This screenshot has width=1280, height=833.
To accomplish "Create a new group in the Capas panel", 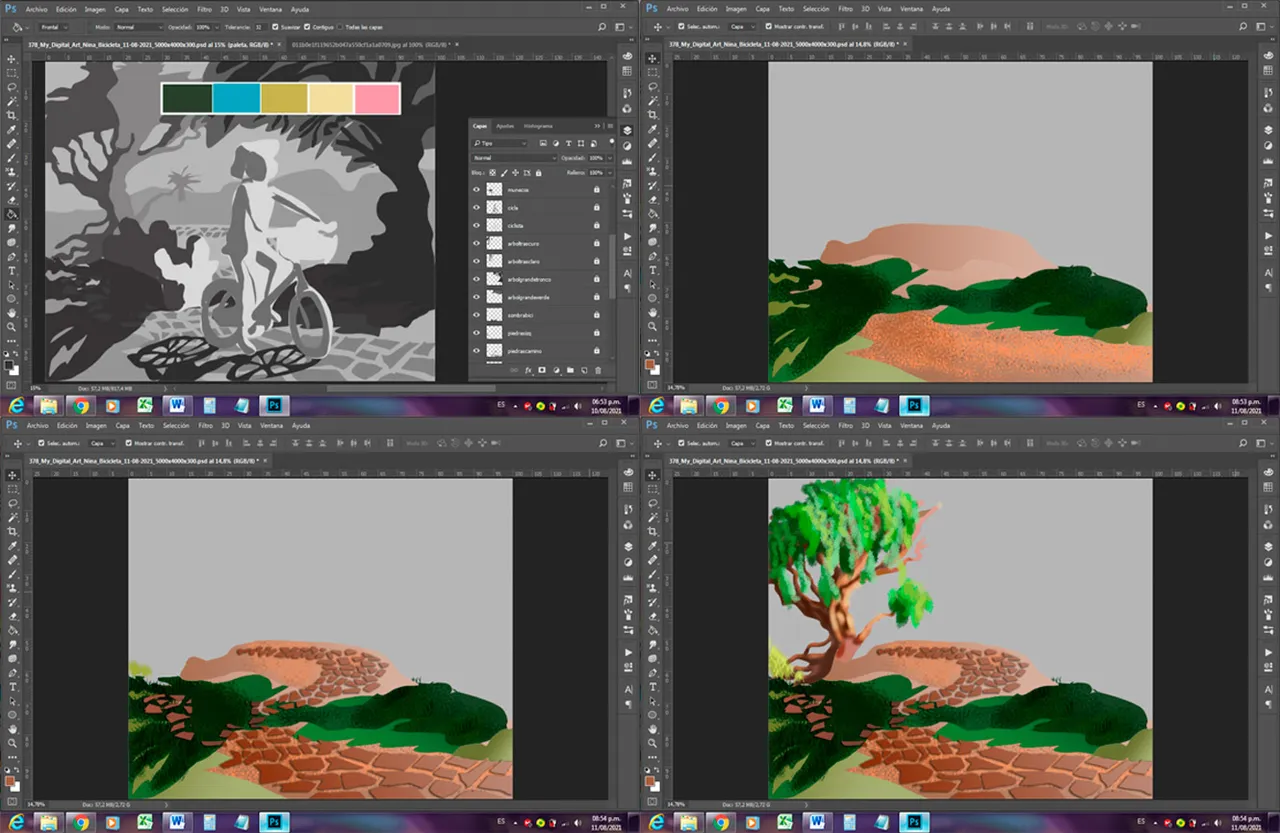I will [570, 370].
